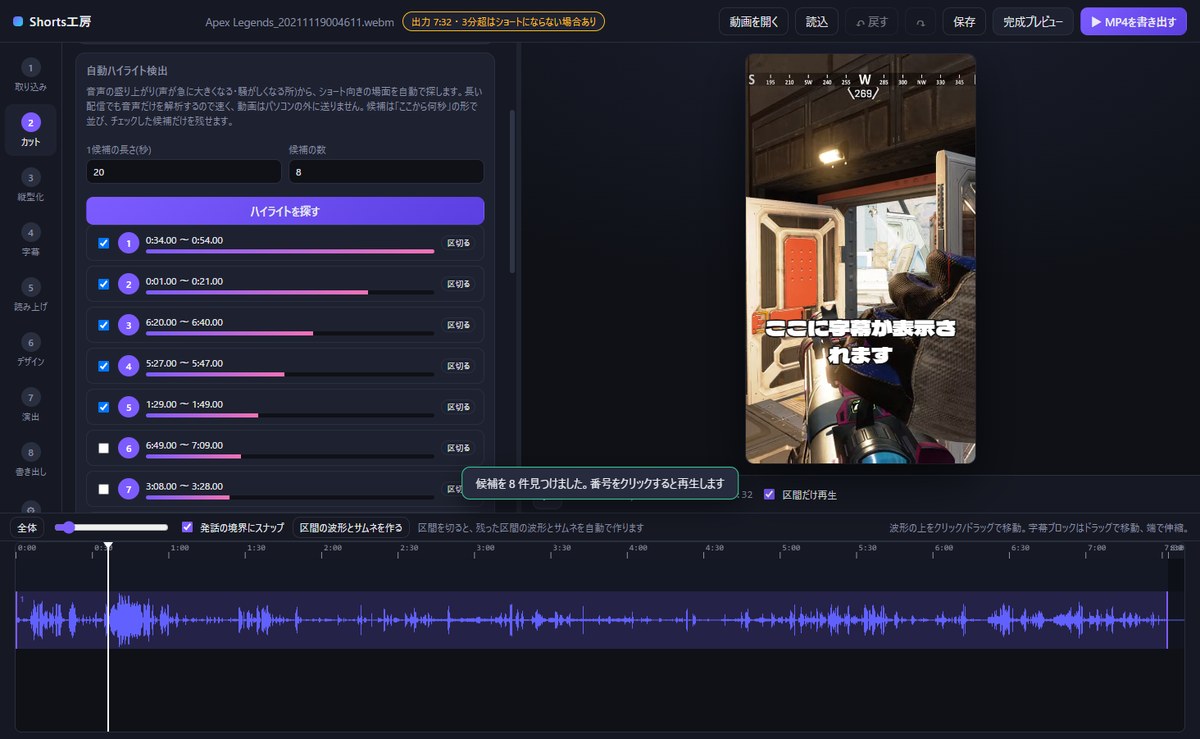Play highlight candidate number 3
Image resolution: width=1200 pixels, height=739 pixels.
click(128, 325)
